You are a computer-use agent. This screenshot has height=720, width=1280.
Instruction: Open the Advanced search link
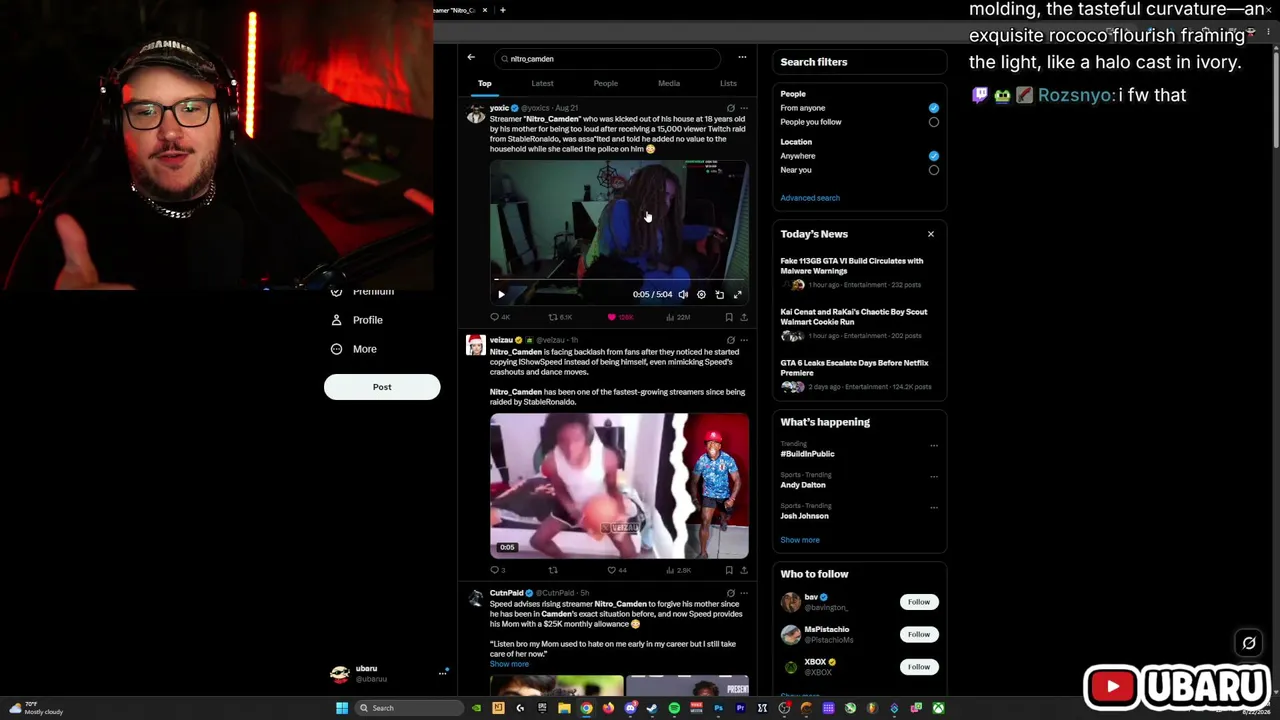coord(810,198)
